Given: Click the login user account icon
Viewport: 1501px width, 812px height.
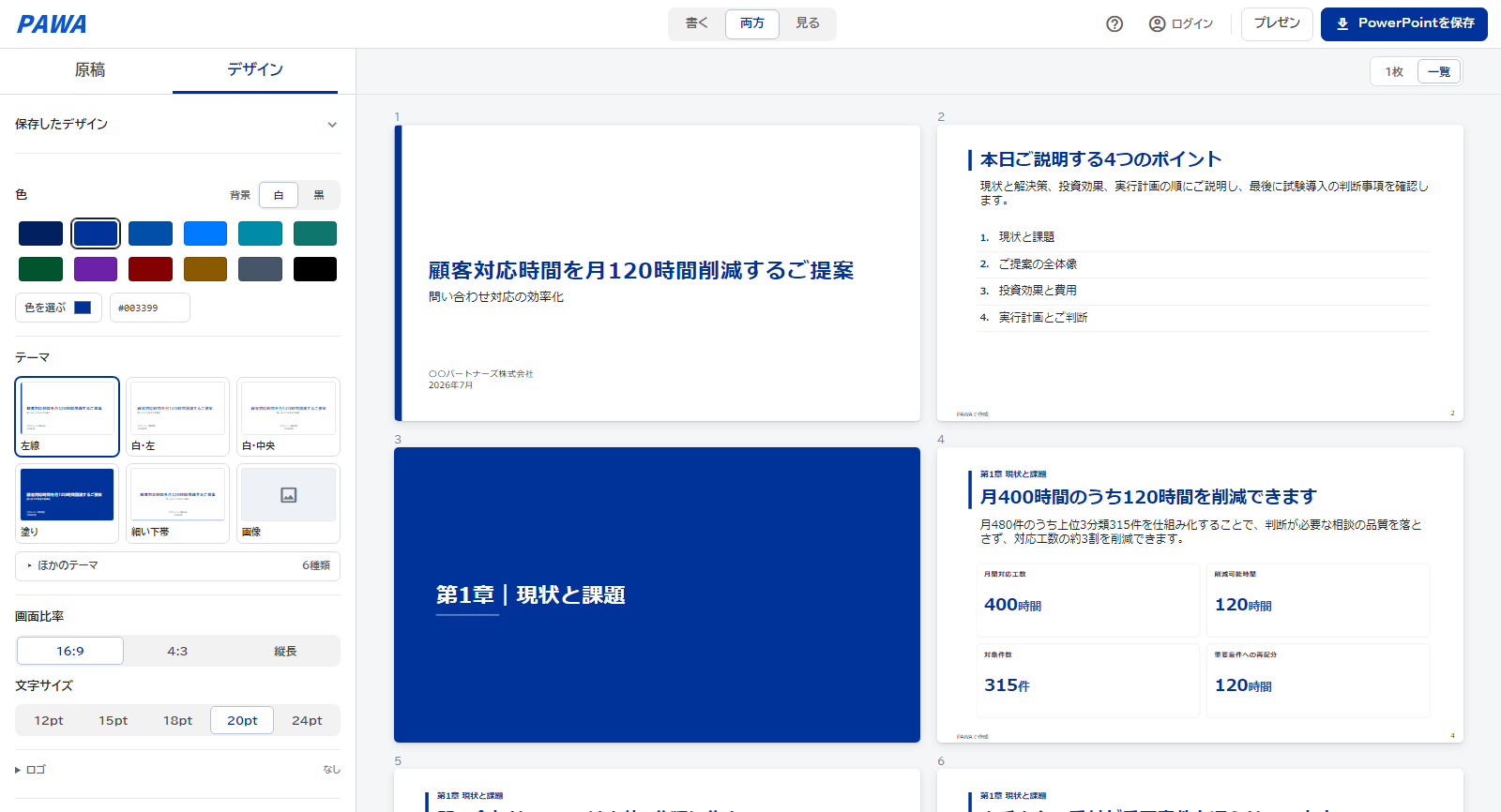Looking at the screenshot, I should point(1157,24).
